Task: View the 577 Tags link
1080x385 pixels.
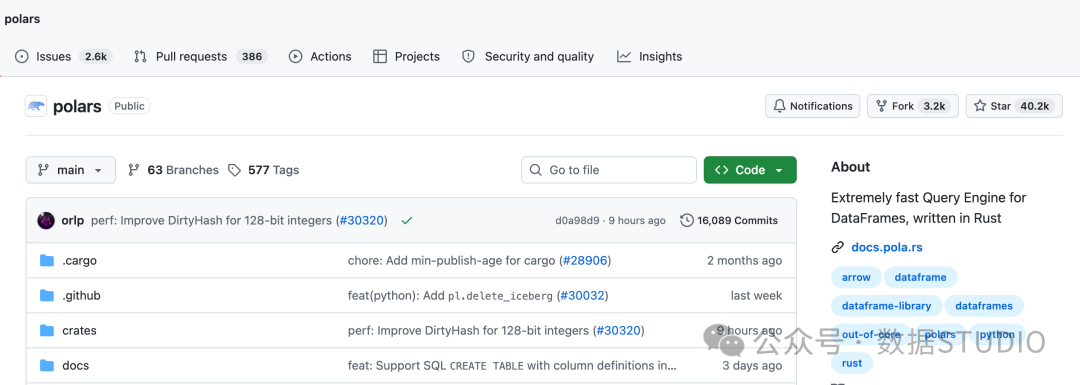Action: (264, 169)
